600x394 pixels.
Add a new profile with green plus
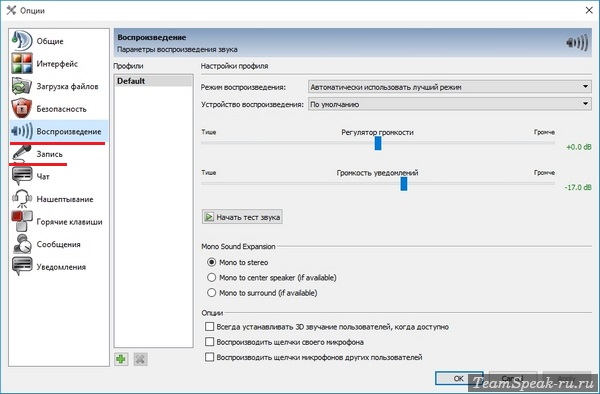coord(121,359)
